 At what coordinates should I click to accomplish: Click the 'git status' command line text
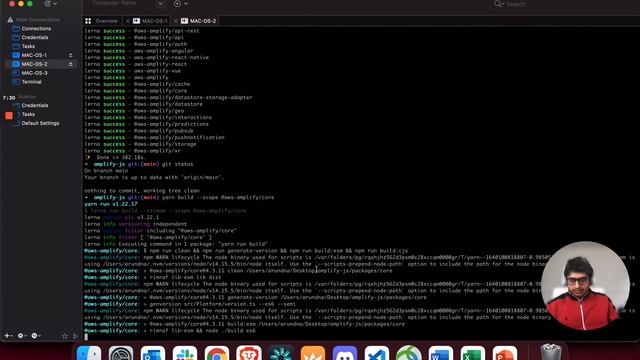point(177,164)
